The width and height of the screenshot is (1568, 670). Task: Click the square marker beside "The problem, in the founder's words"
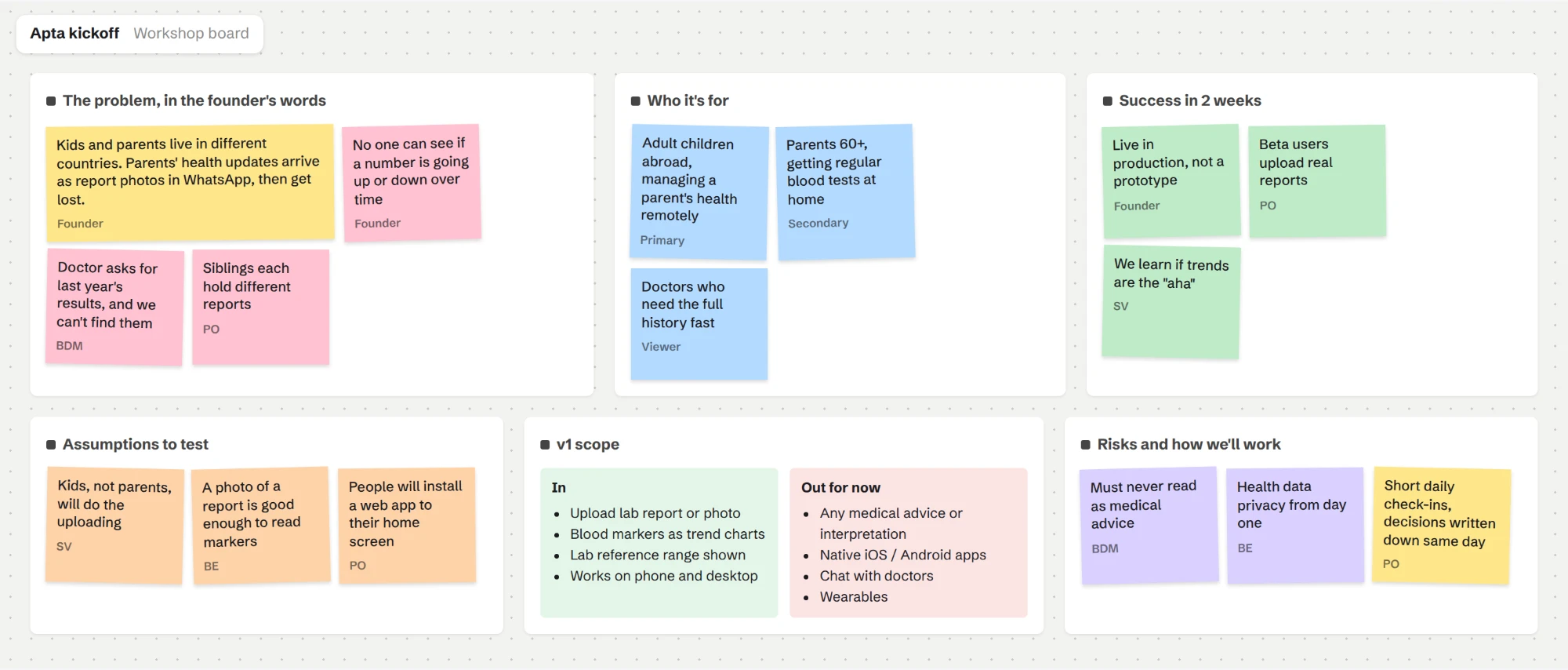51,101
